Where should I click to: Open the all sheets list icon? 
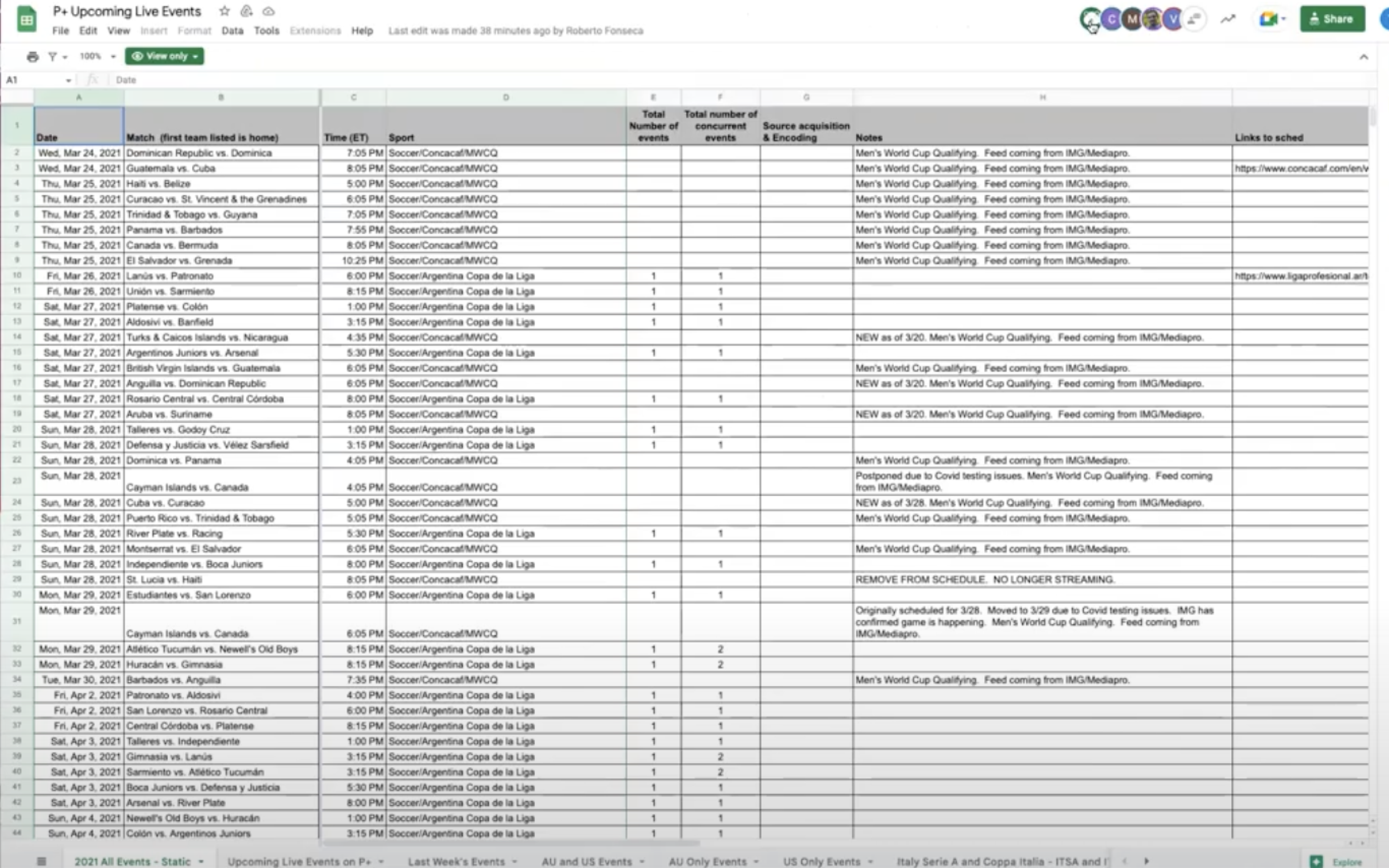pyautogui.click(x=41, y=861)
